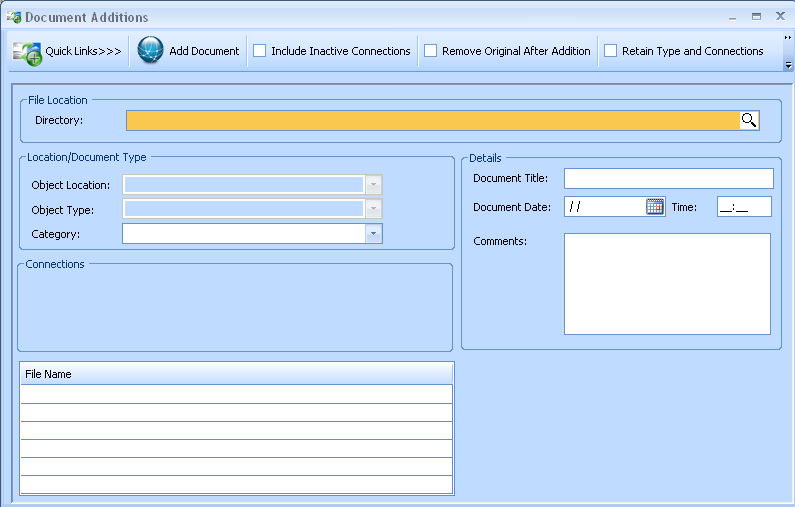Viewport: 795px width, 507px height.
Task: Open the Object Type dropdown arrow
Action: tap(373, 209)
